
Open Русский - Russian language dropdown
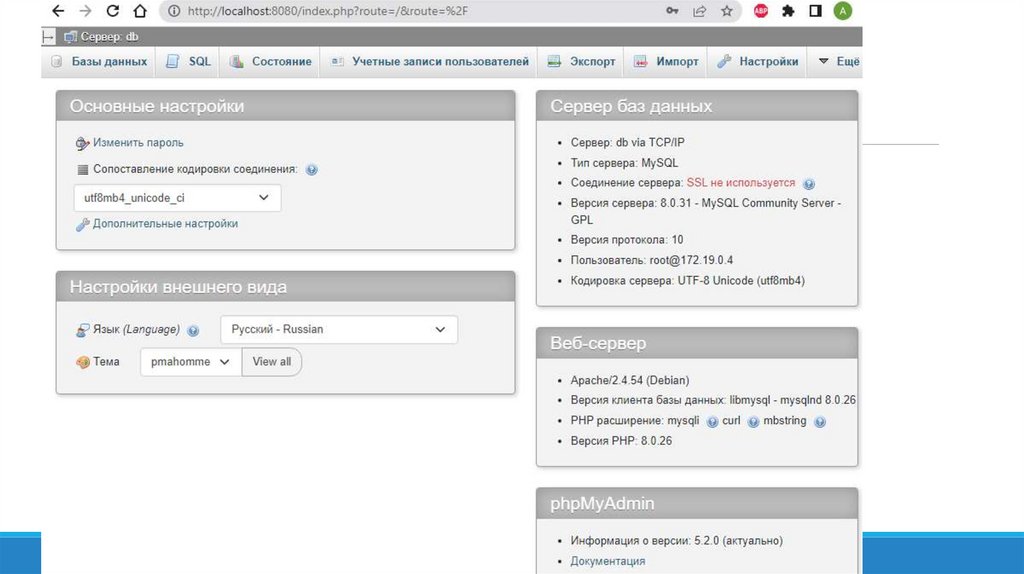pyautogui.click(x=339, y=330)
